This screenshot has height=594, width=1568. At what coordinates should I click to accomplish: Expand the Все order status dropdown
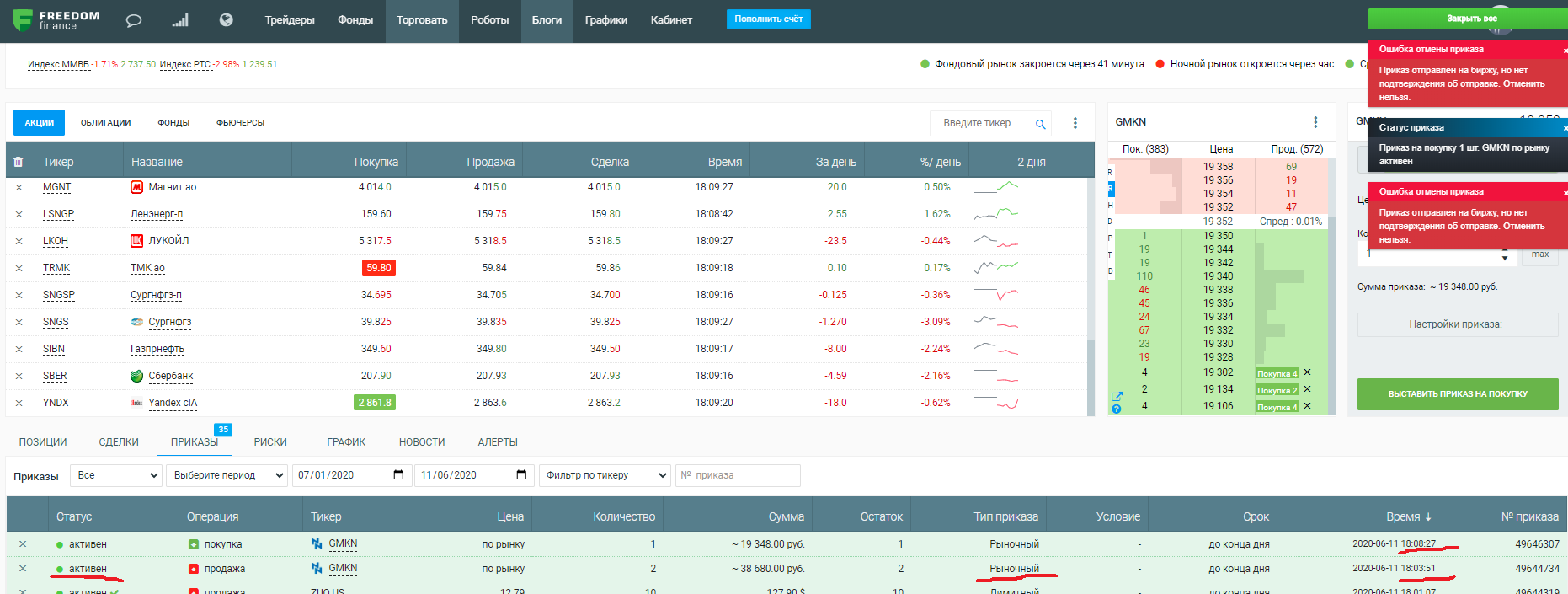click(x=115, y=475)
